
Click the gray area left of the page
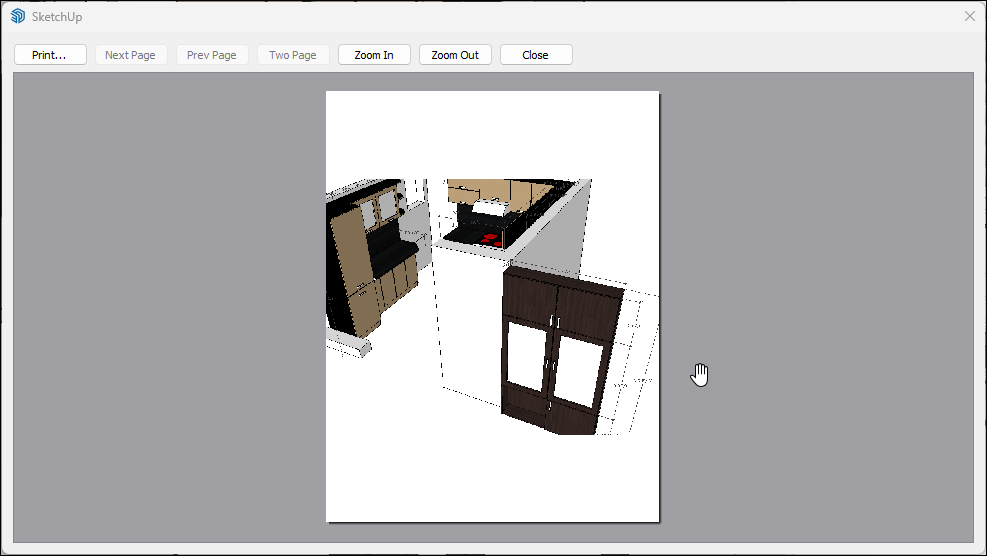pyautogui.click(x=170, y=300)
